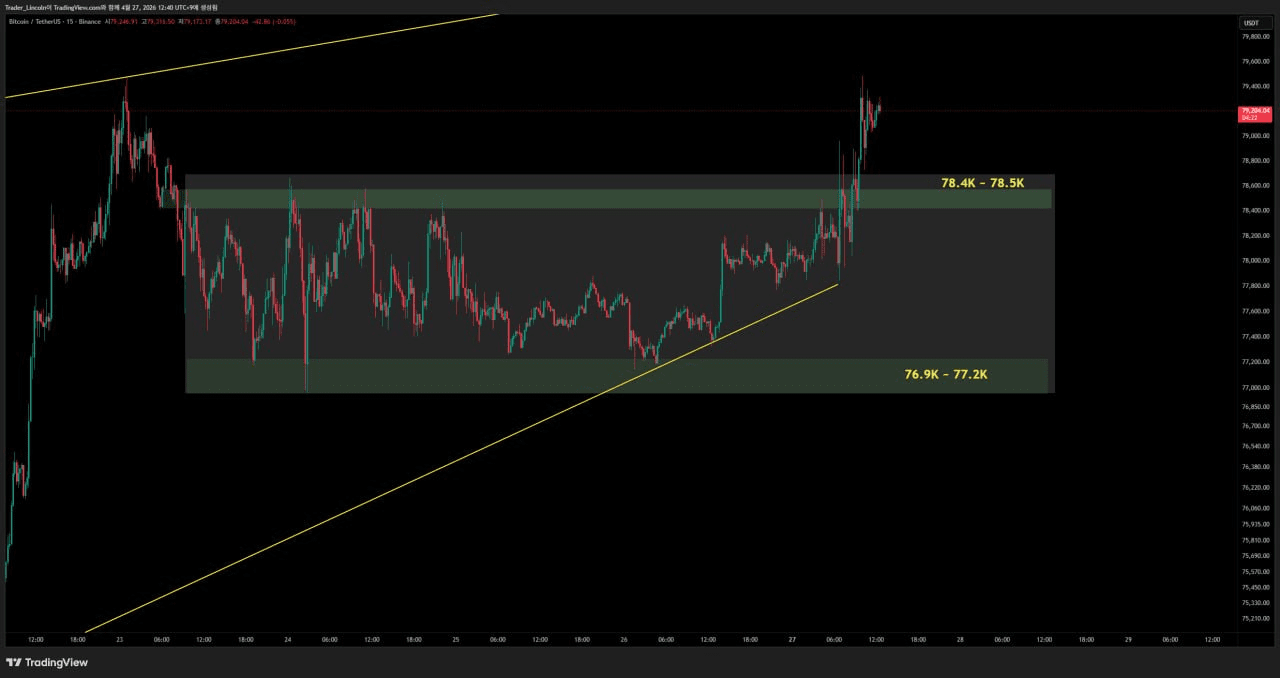Image resolution: width=1280 pixels, height=678 pixels.
Task: Click the date label 27 on the time axis
Action: (791, 639)
